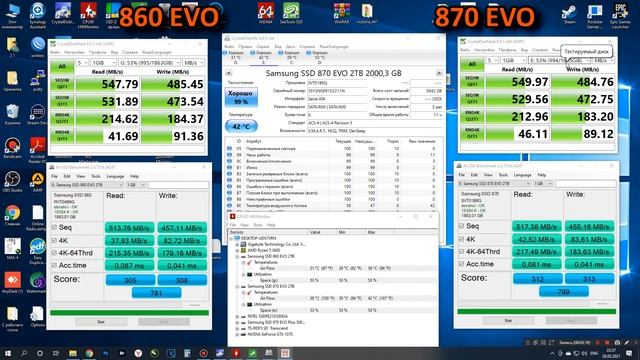Screen dimensions: 640x360
Task: Click next disk arrow in CrystalDiskInfo header
Action: pos(439,73)
